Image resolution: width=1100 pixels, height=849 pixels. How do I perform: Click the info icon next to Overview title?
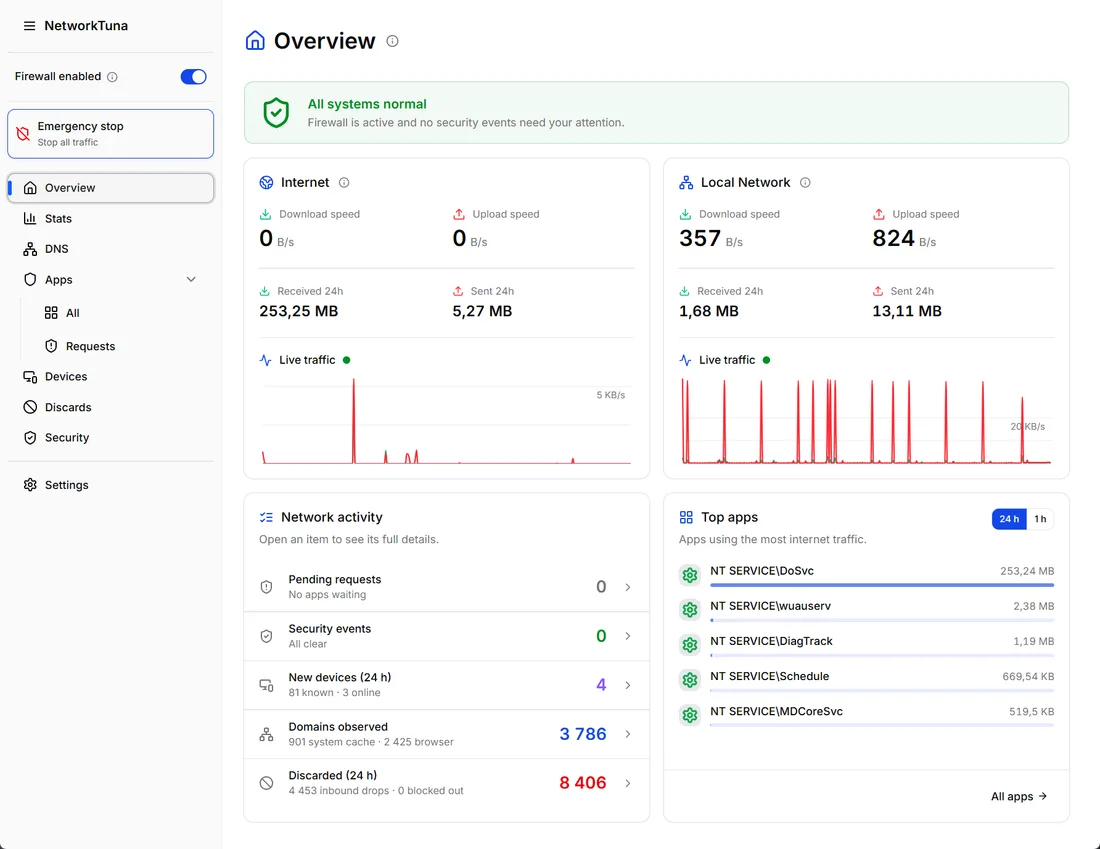point(393,41)
